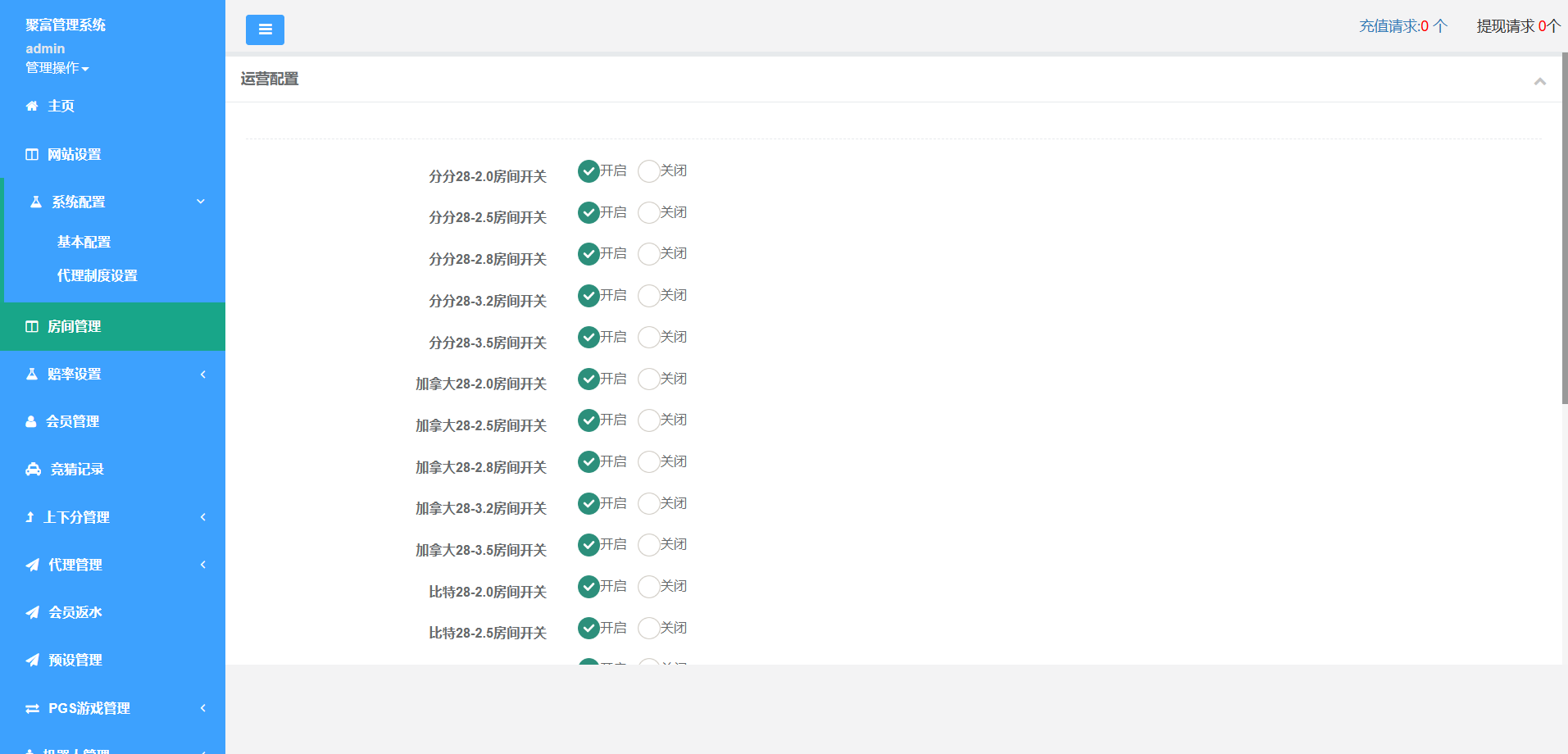Open 基本配置 submenu item
The height and width of the screenshot is (754, 1568).
coord(84,242)
